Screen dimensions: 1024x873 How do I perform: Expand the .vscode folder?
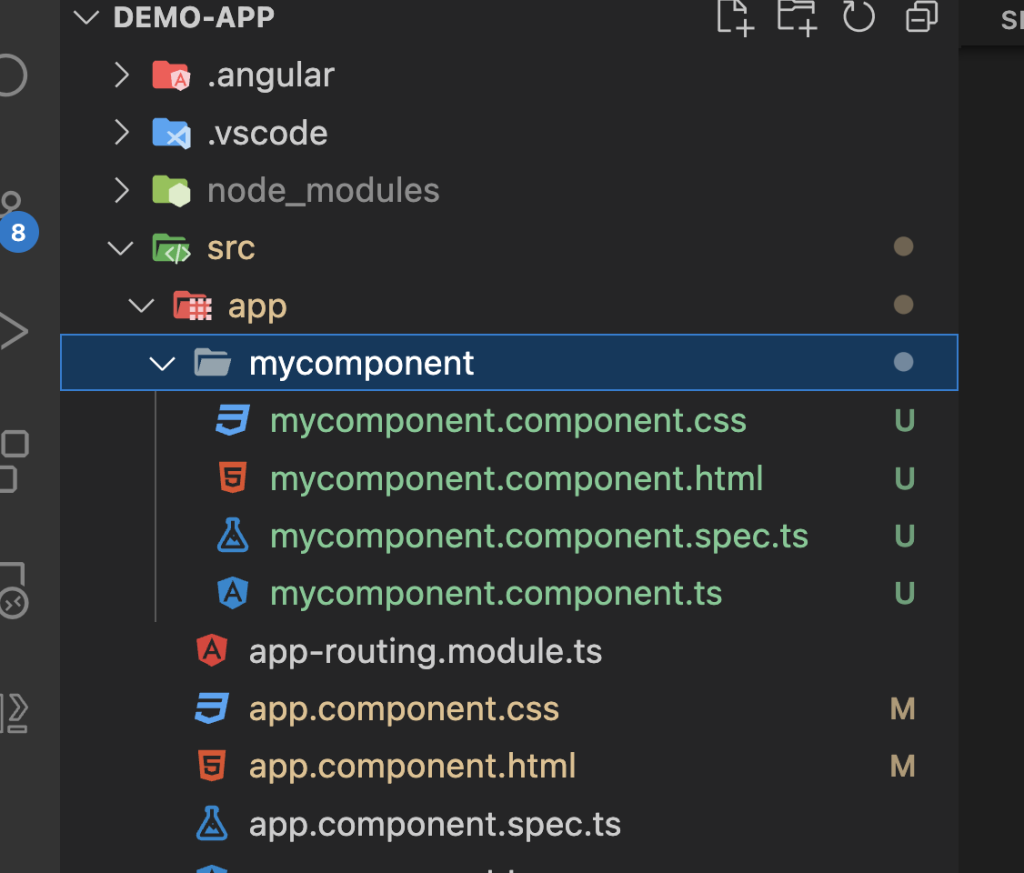[121, 133]
